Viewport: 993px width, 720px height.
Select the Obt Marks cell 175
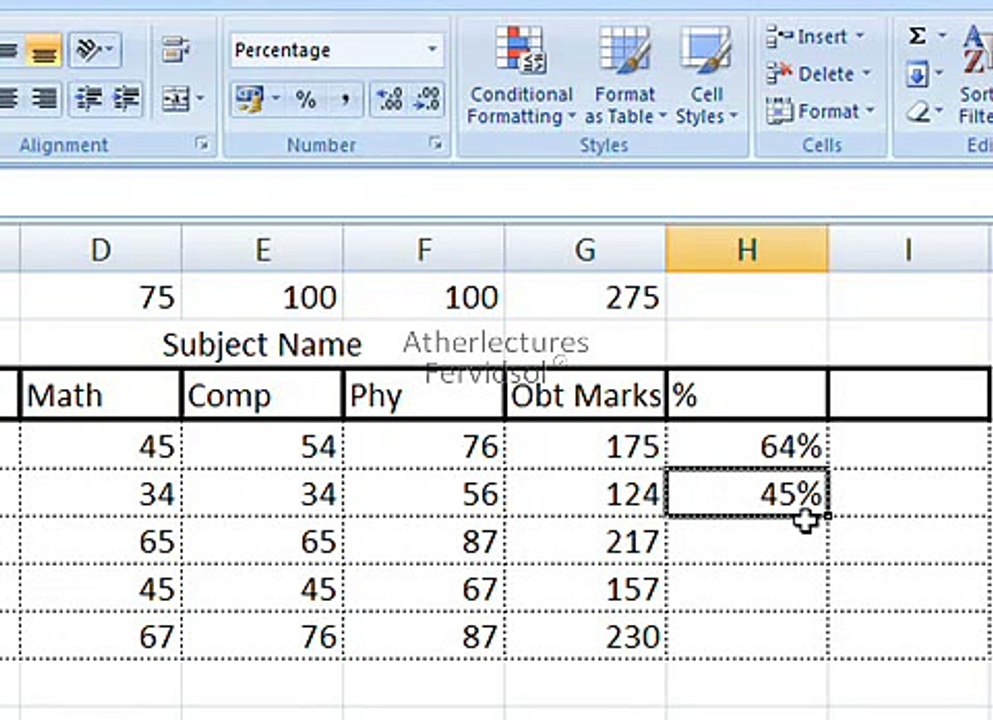pyautogui.click(x=585, y=446)
